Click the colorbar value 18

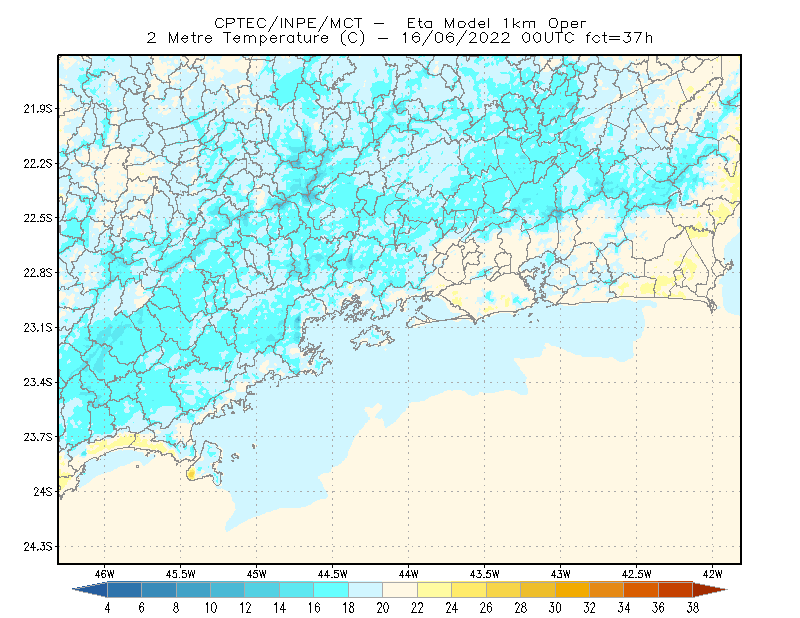[x=348, y=608]
